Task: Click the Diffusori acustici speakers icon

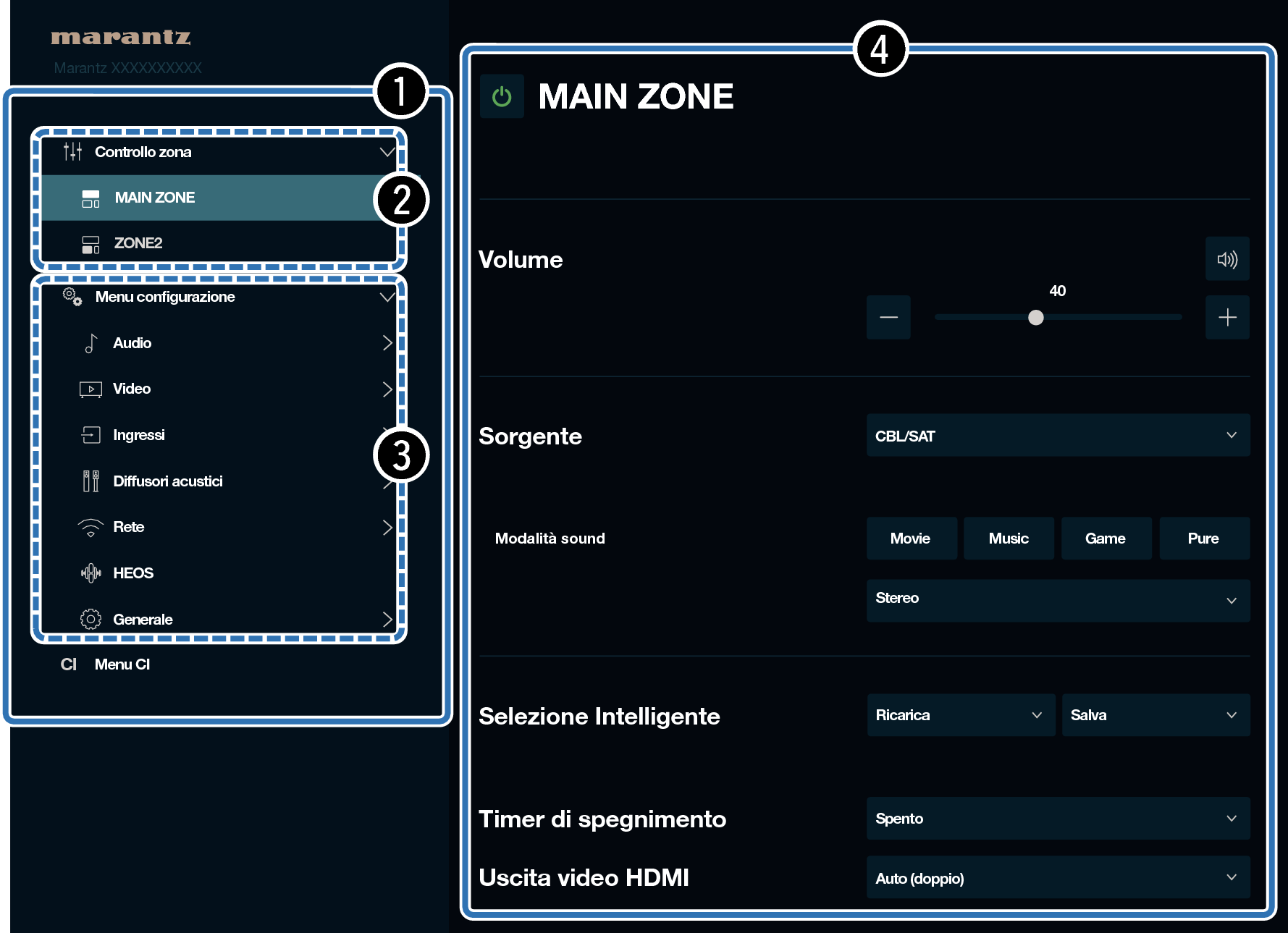Action: 91,481
